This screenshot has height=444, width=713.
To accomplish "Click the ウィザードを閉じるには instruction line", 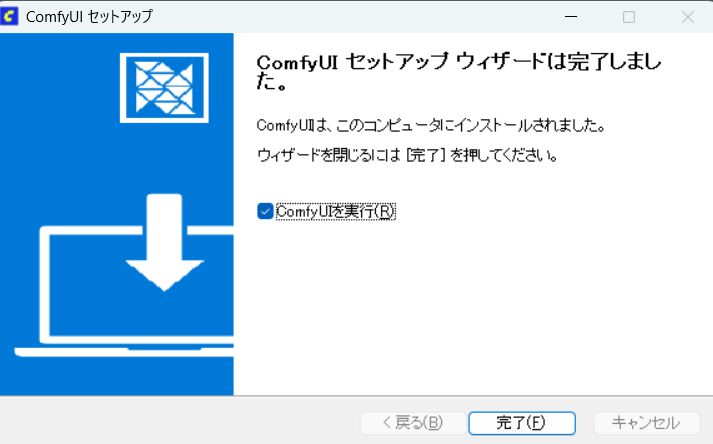I will tap(407, 156).
